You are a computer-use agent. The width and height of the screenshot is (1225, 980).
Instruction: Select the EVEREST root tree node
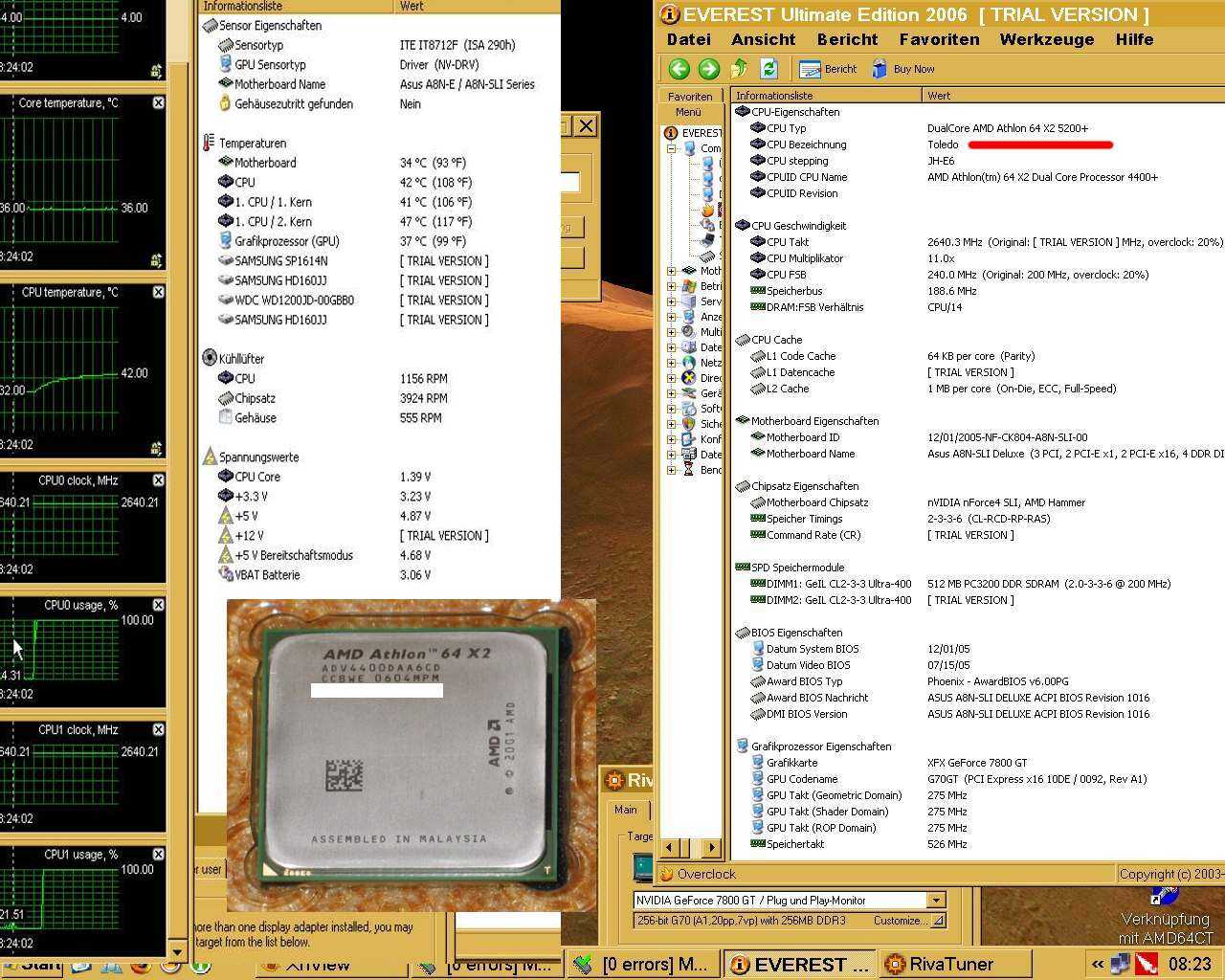[693, 133]
